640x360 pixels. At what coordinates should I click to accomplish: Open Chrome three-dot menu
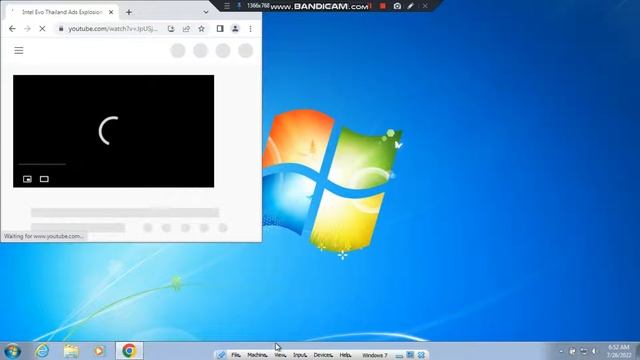[x=250, y=29]
